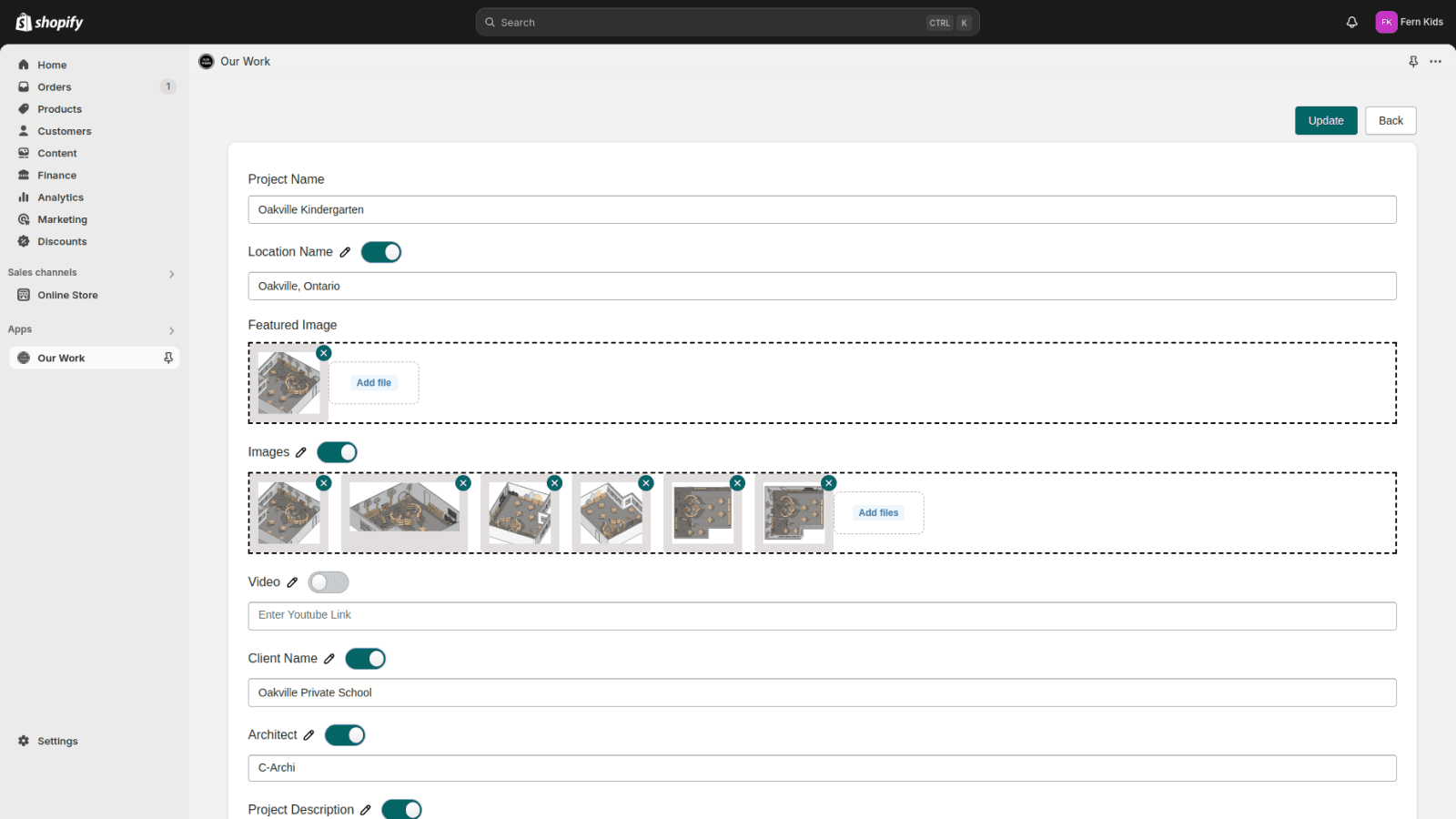The image size is (1456, 819).
Task: Open the Orders section in the sidebar
Action: pyautogui.click(x=55, y=86)
